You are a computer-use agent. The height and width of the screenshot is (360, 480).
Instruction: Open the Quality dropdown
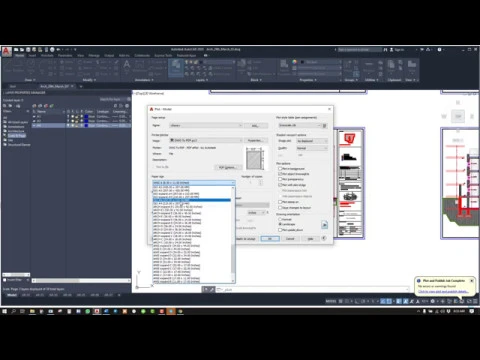tap(312, 148)
